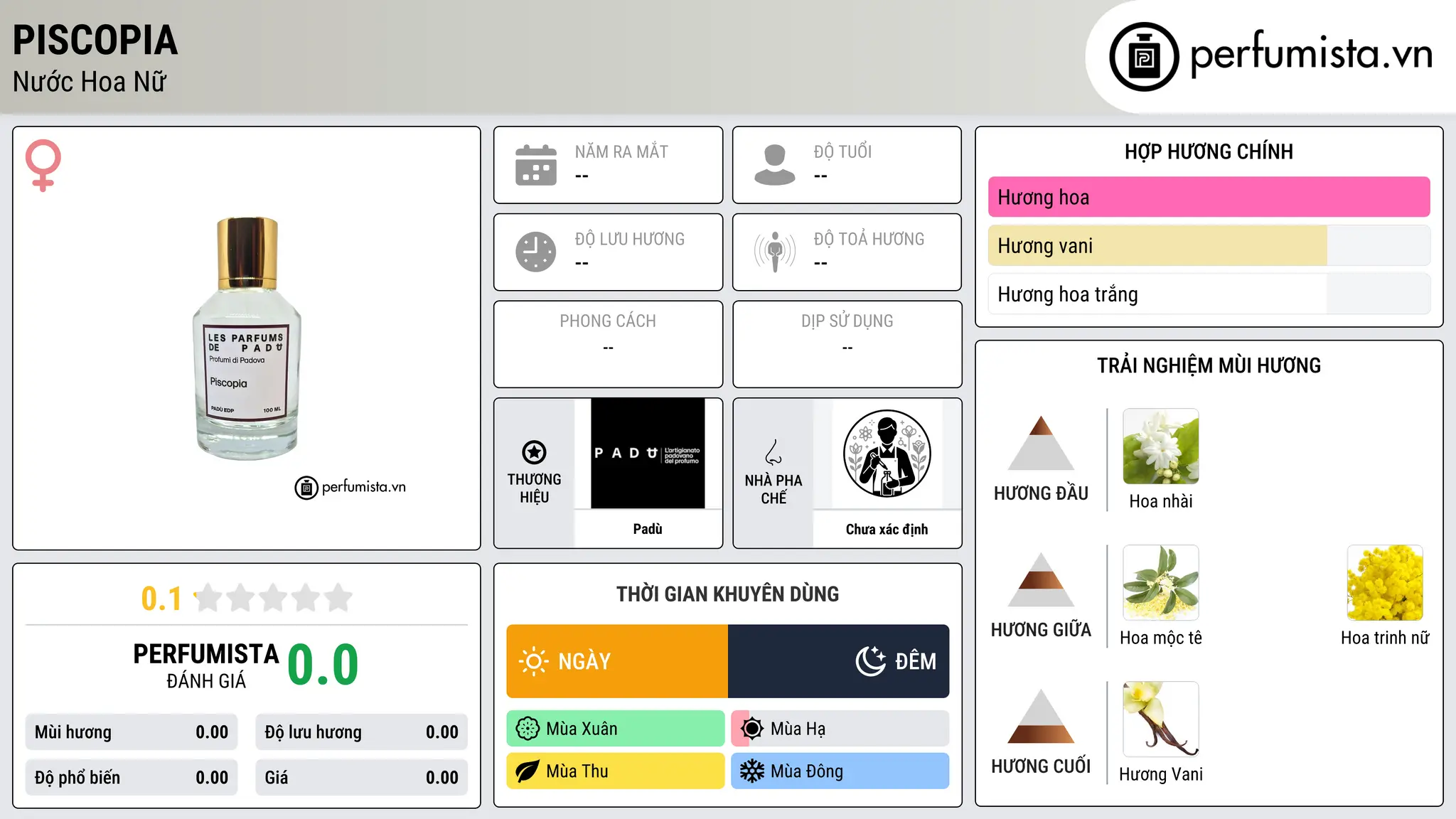Open the Hương Vani note image
The image size is (1456, 819).
coord(1161,719)
